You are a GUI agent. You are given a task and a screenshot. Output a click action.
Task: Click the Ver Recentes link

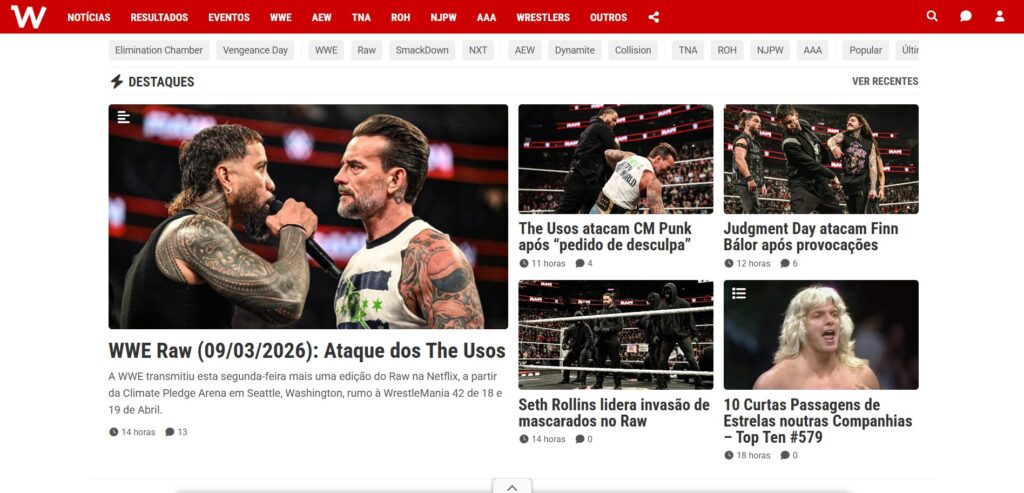tap(885, 82)
